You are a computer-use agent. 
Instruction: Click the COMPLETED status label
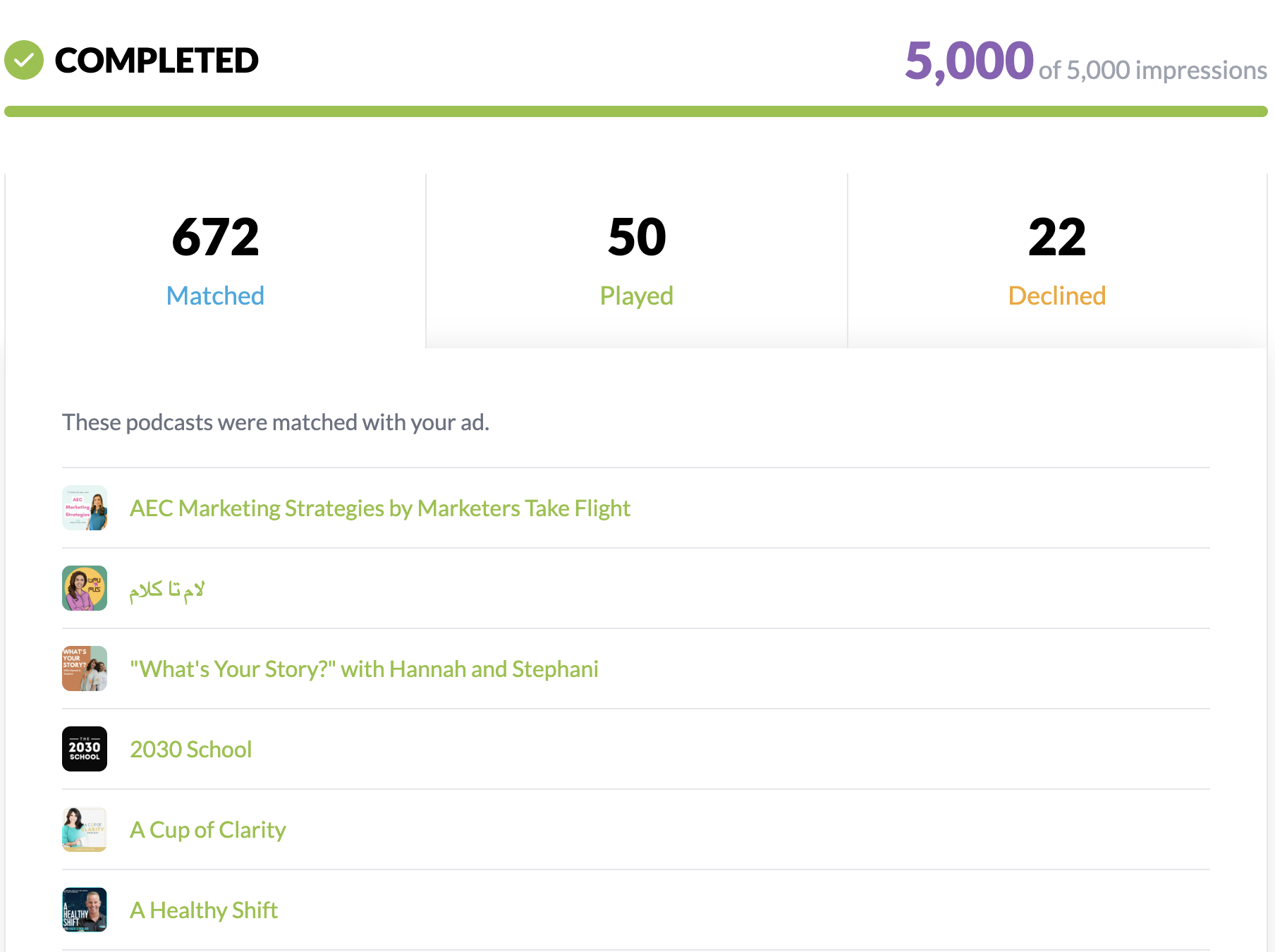point(156,61)
